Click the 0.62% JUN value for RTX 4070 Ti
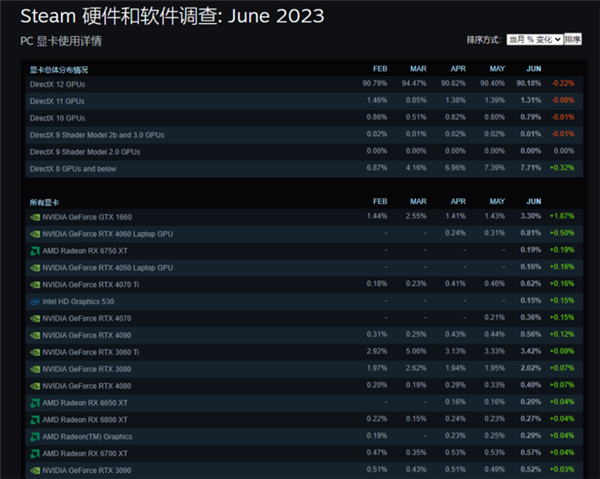 point(530,284)
